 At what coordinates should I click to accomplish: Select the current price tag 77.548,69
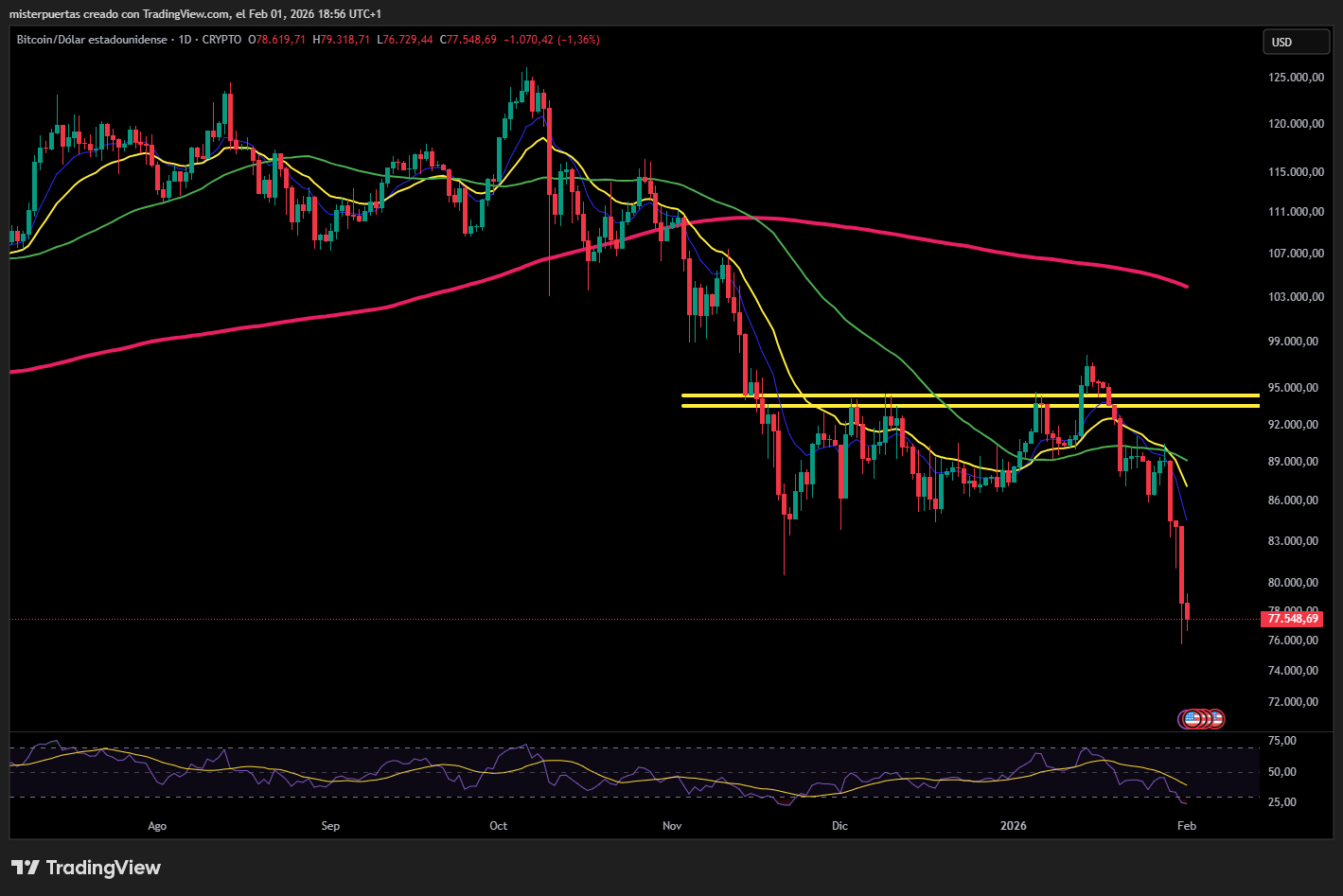point(1293,619)
